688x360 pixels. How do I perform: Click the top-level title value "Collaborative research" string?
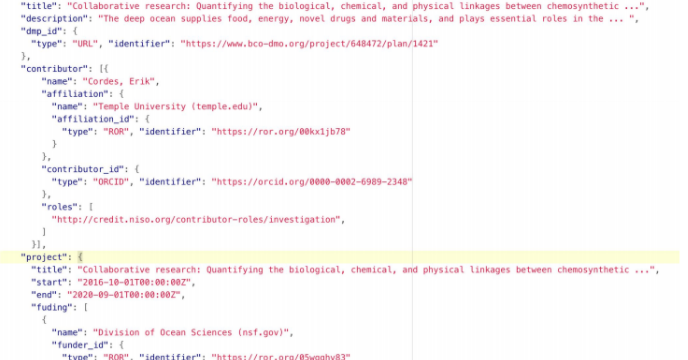355,6
